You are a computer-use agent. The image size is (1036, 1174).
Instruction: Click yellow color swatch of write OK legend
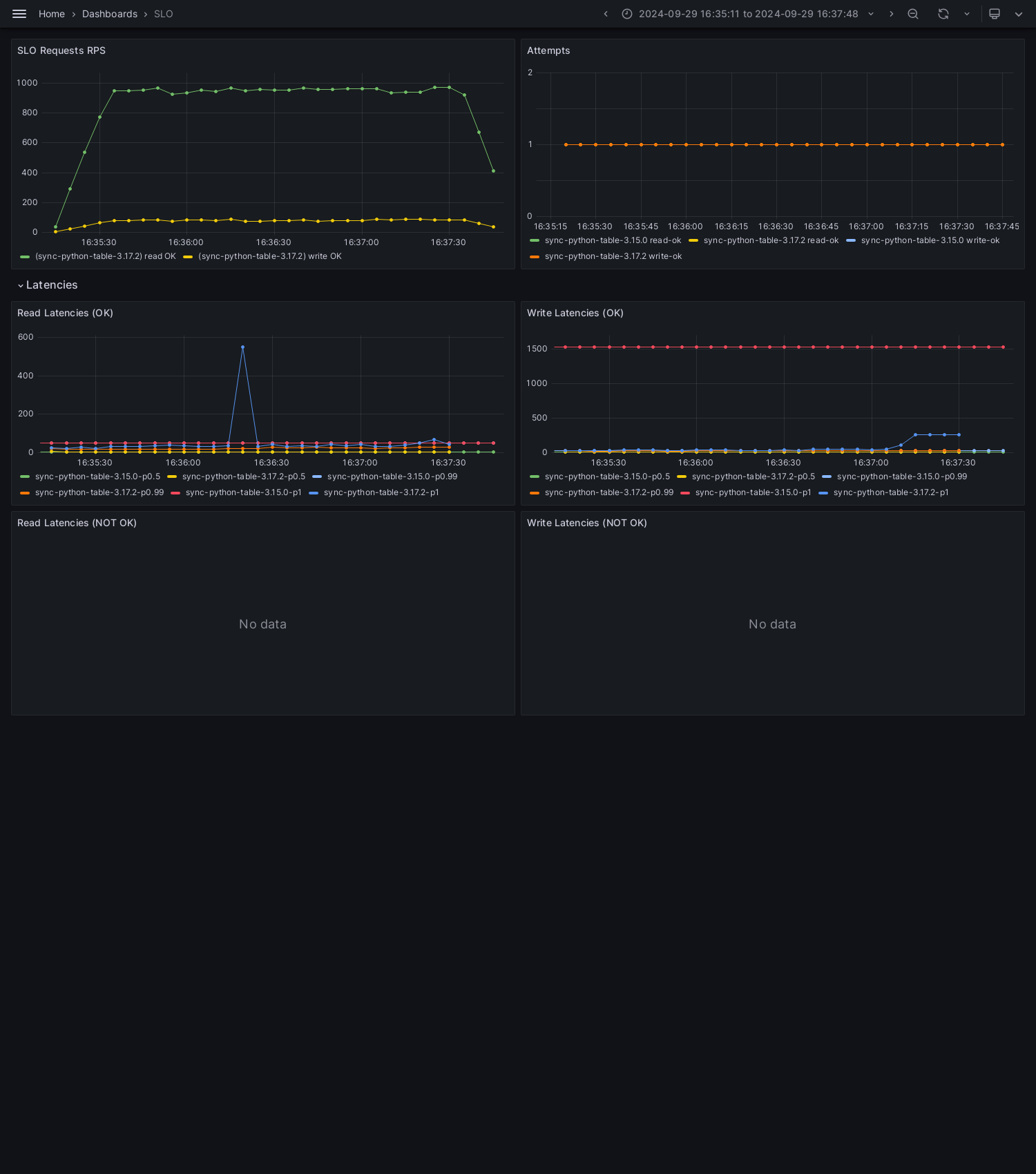[x=188, y=257]
